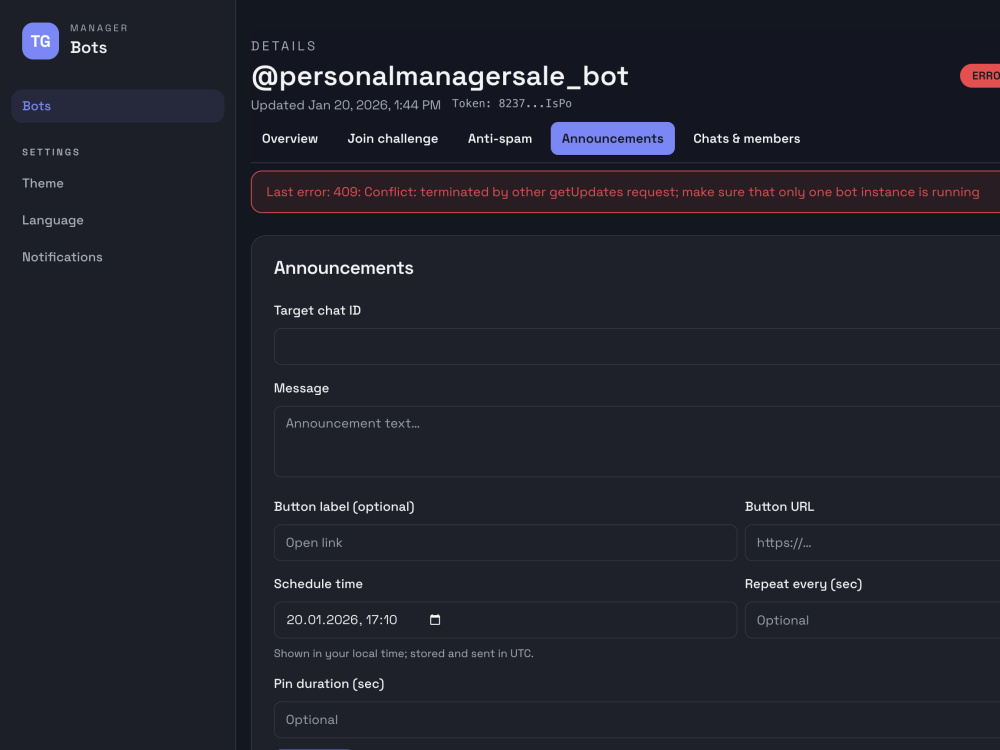Open Theme settings

[43, 183]
